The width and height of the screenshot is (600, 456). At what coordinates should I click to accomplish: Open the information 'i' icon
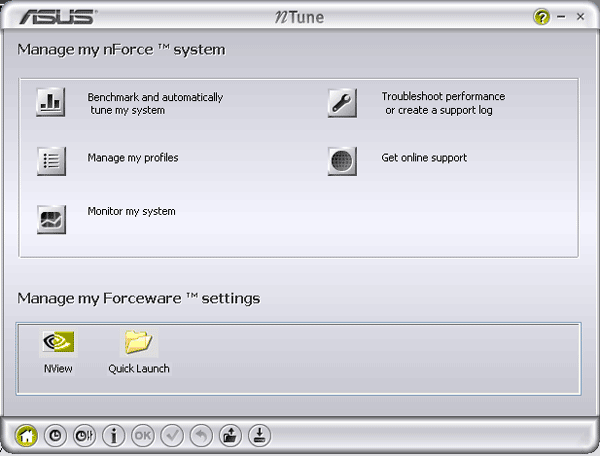[x=114, y=435]
